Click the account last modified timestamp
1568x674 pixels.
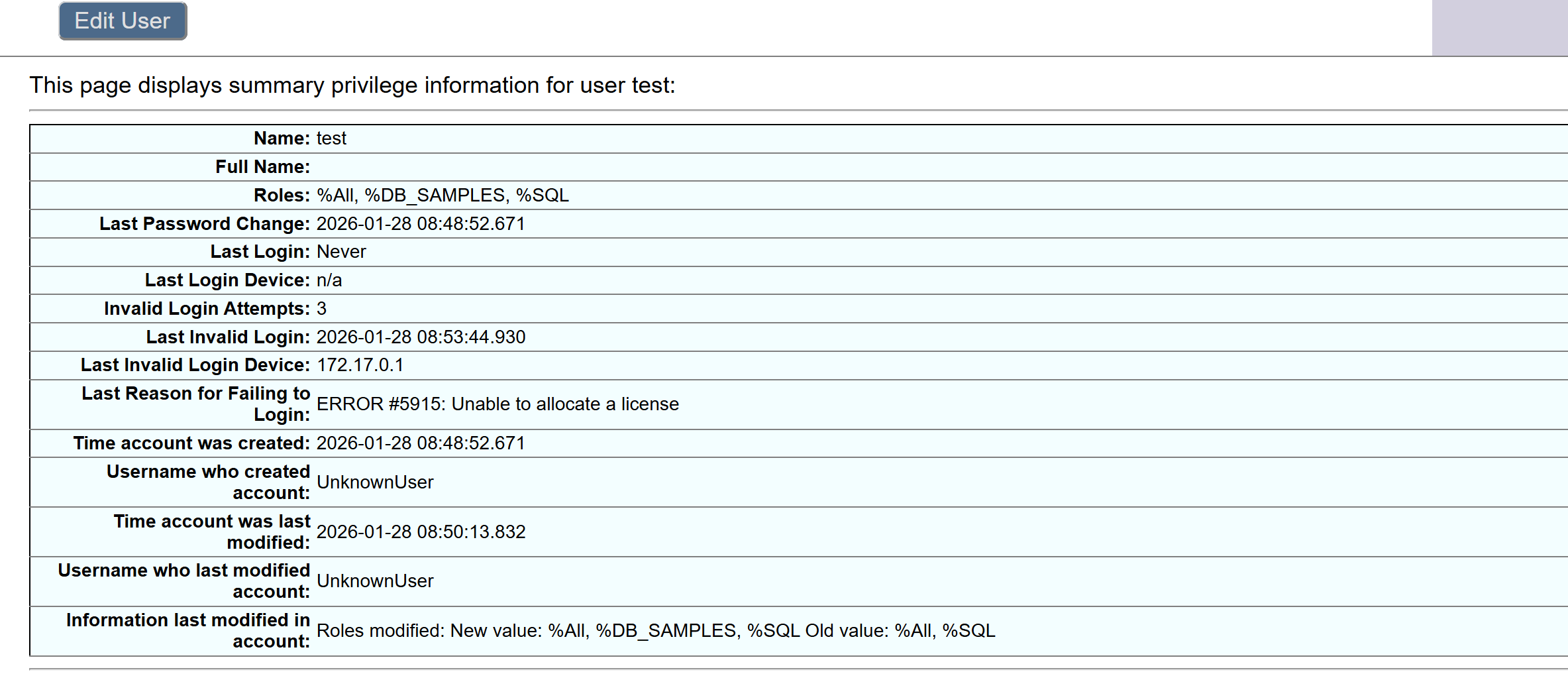421,532
